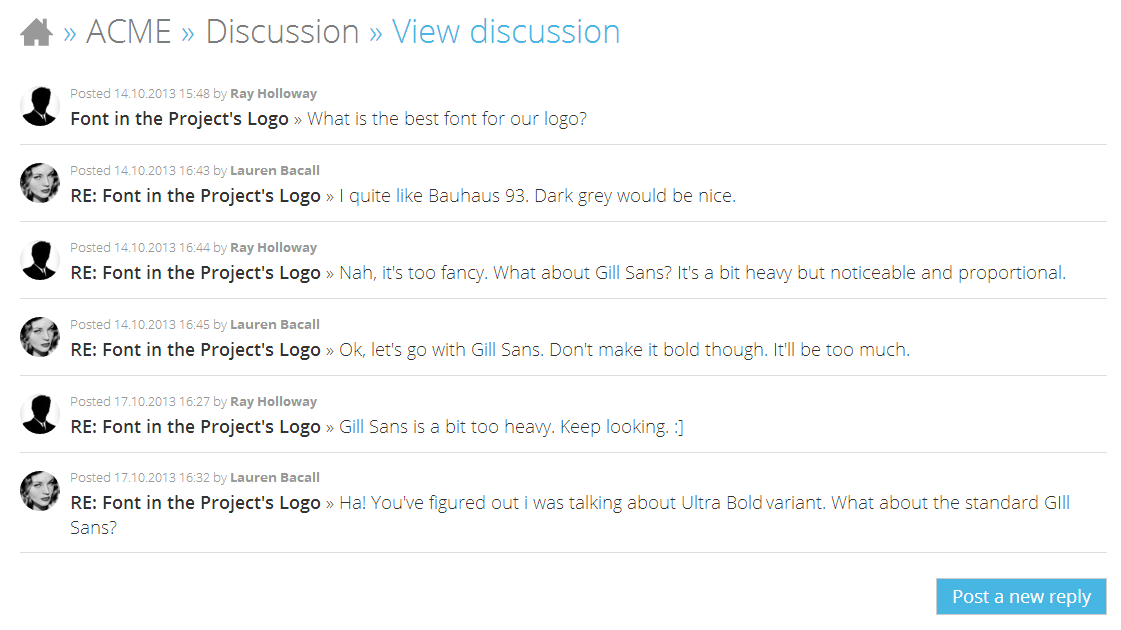Click Ray Holloway avatar on first post

(x=40, y=107)
